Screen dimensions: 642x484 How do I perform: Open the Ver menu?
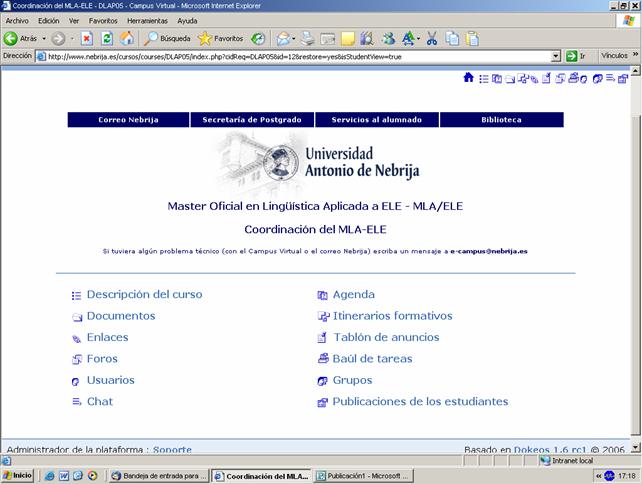[74, 21]
